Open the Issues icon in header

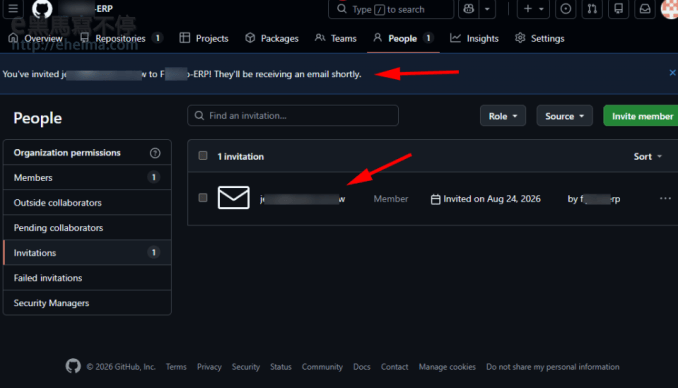tap(566, 9)
